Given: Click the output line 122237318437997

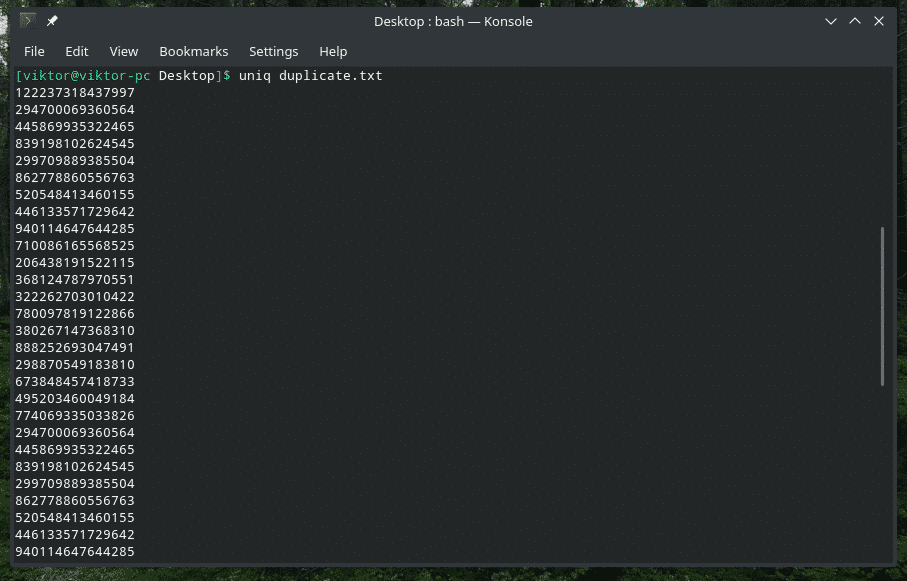Looking at the screenshot, I should coord(75,93).
